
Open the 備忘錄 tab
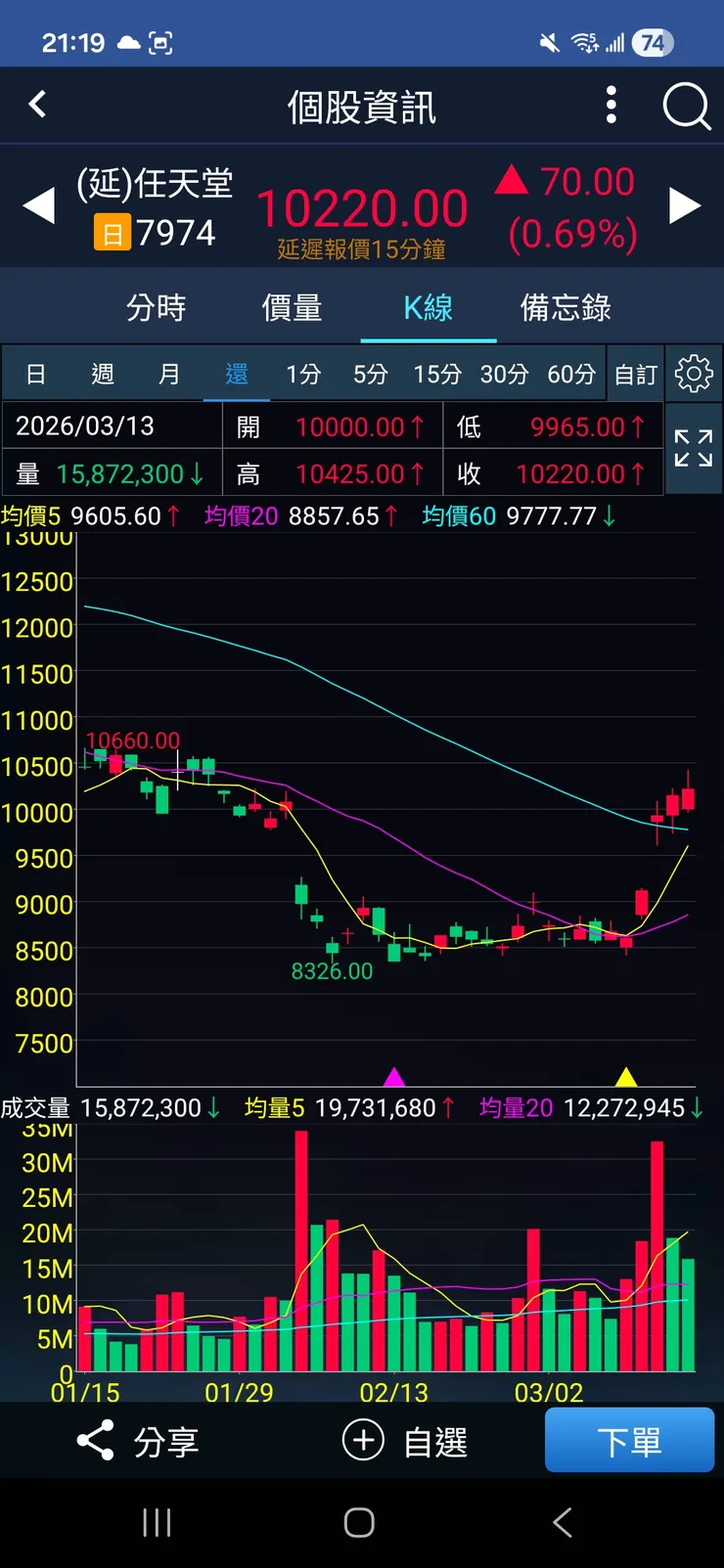[566, 307]
